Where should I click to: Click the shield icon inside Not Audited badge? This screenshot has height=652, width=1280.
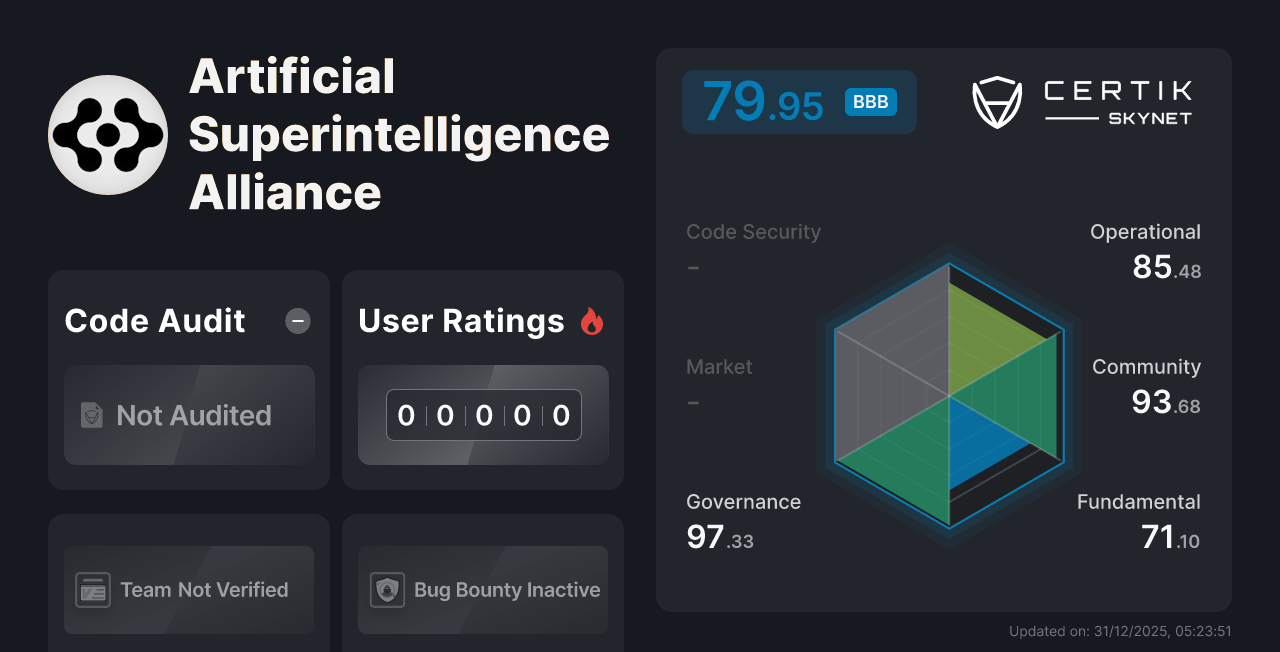tap(91, 415)
